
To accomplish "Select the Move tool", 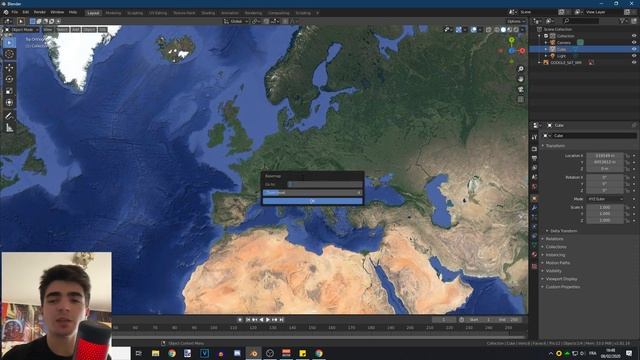I will [9, 68].
